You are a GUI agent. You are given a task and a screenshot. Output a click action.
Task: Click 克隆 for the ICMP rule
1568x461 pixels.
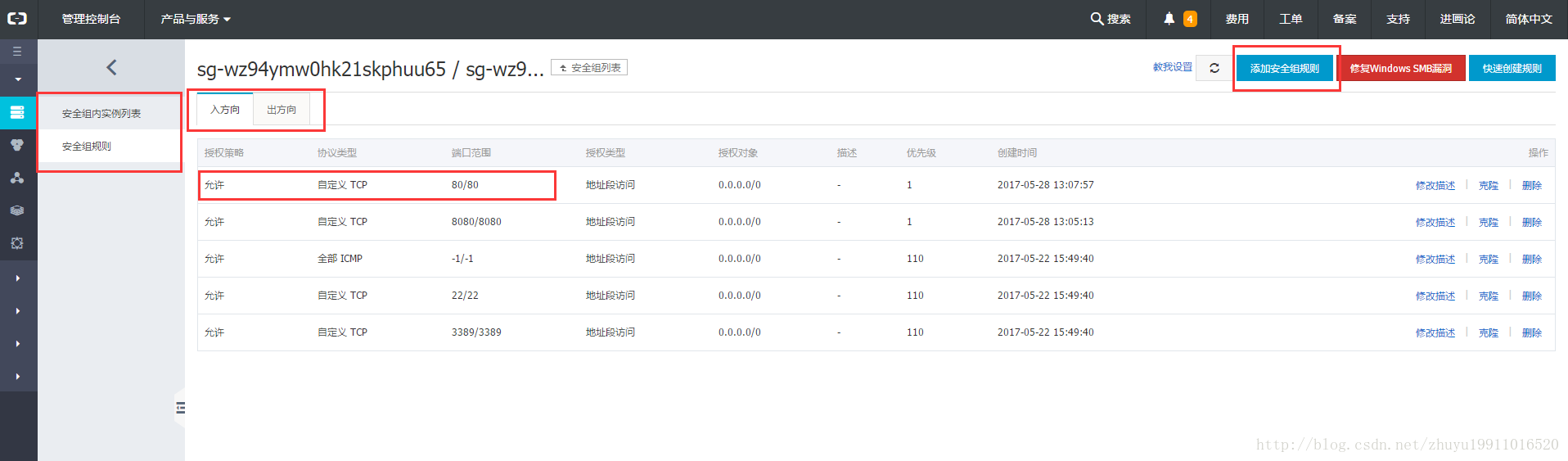coord(1489,259)
